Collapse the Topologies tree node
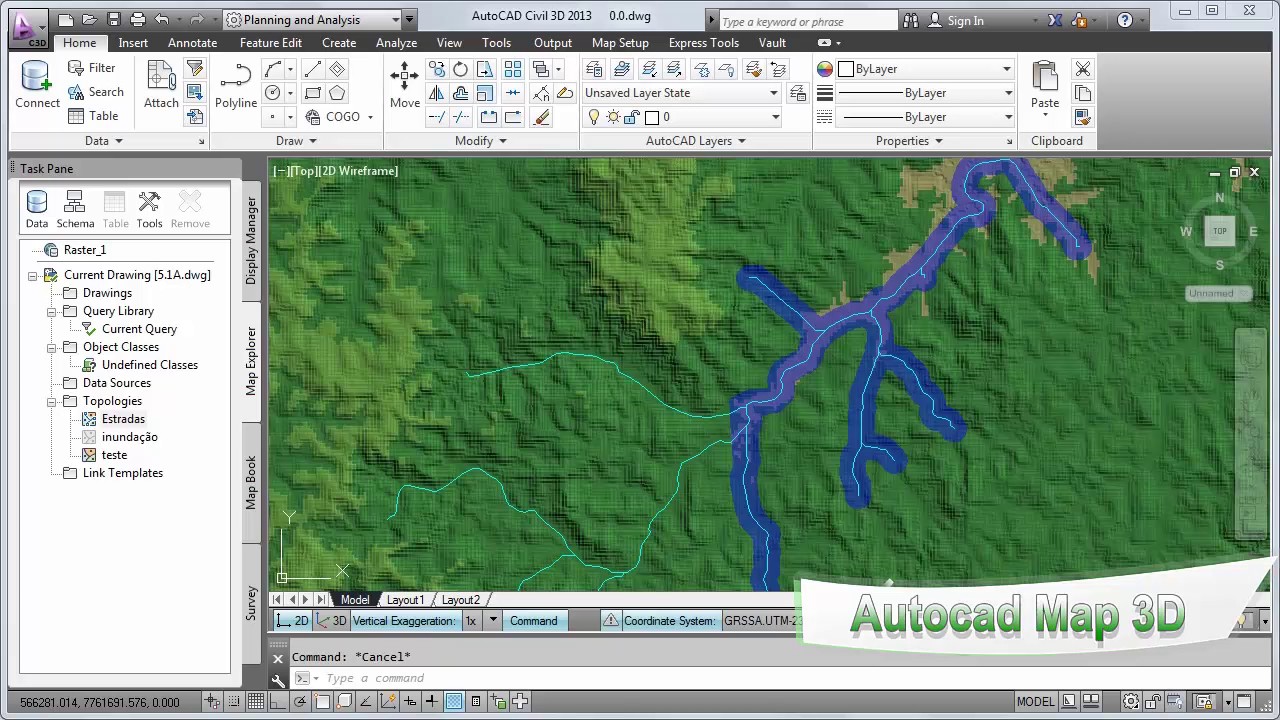The image size is (1280, 720). click(51, 401)
